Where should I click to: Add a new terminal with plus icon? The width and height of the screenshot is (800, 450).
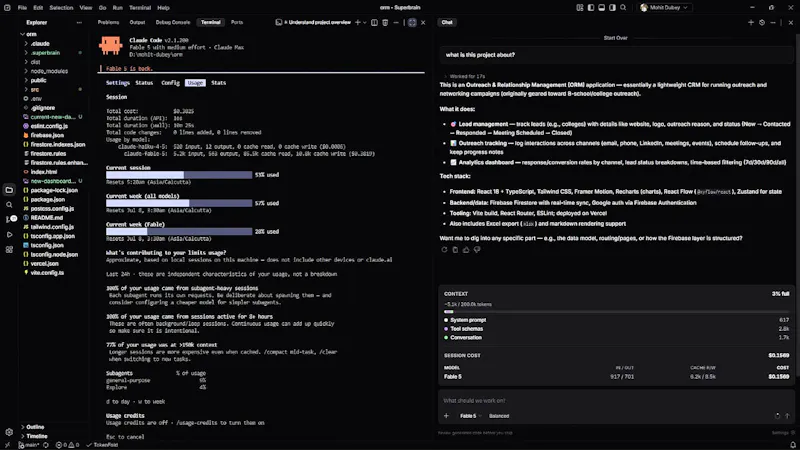pyautogui.click(x=358, y=22)
